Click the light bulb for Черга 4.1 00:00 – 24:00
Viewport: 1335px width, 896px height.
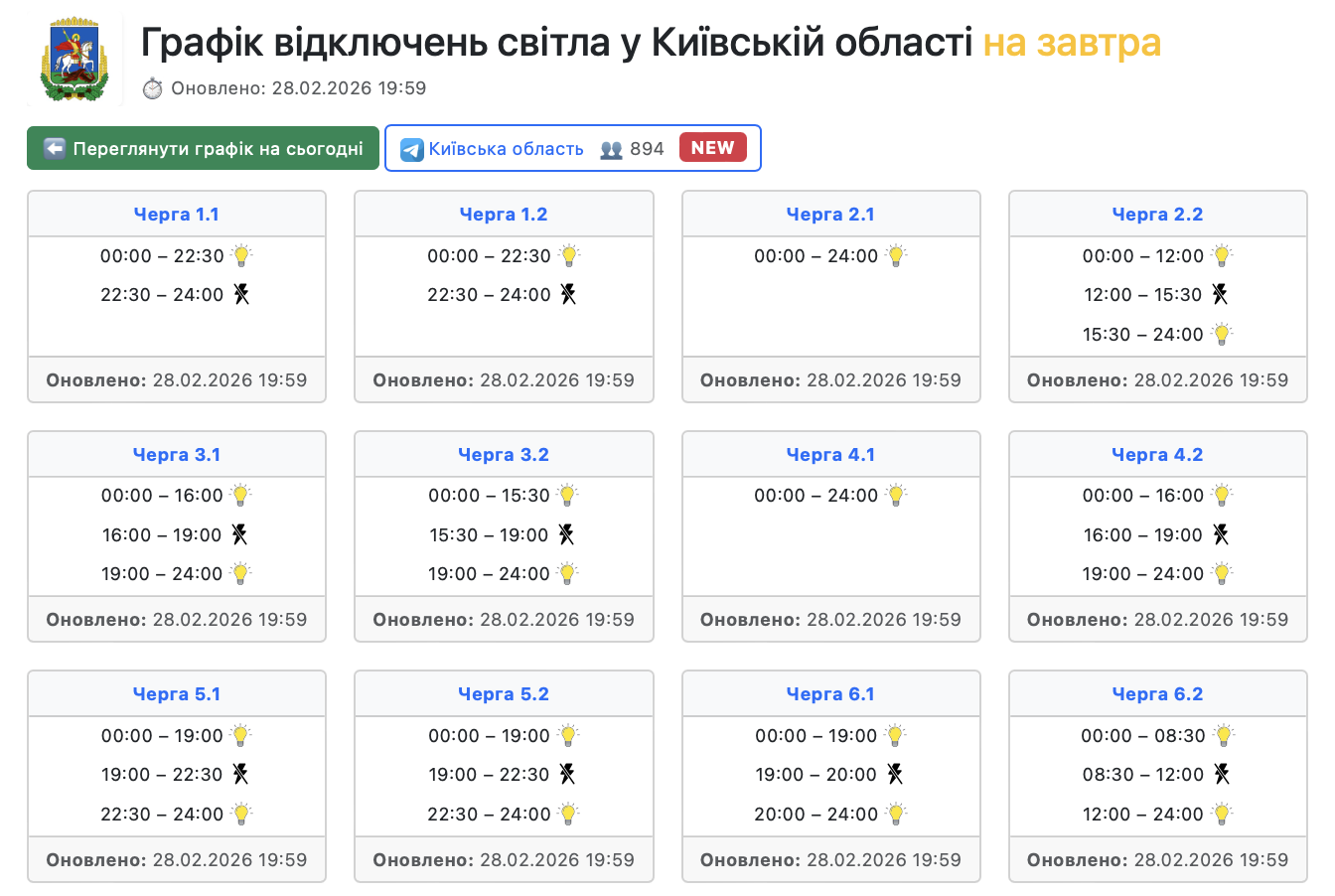coord(896,495)
